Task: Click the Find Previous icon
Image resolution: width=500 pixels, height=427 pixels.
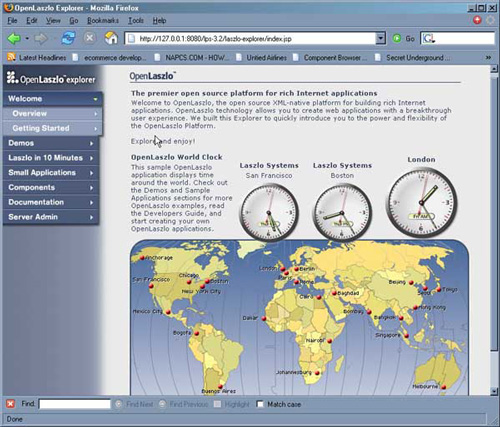Action: tap(162, 404)
